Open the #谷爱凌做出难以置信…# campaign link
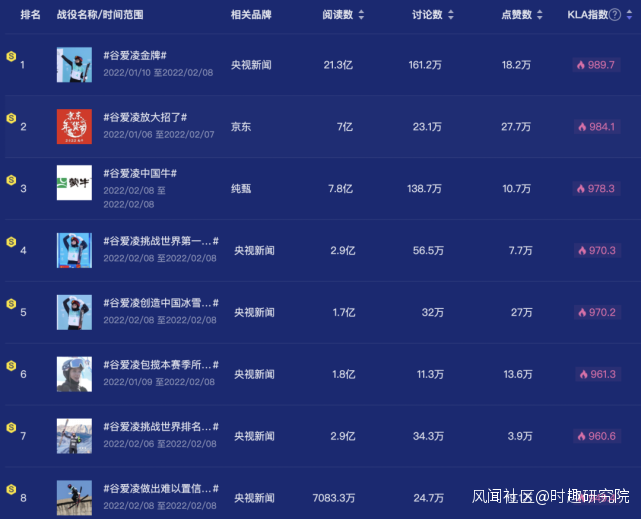 161,488
